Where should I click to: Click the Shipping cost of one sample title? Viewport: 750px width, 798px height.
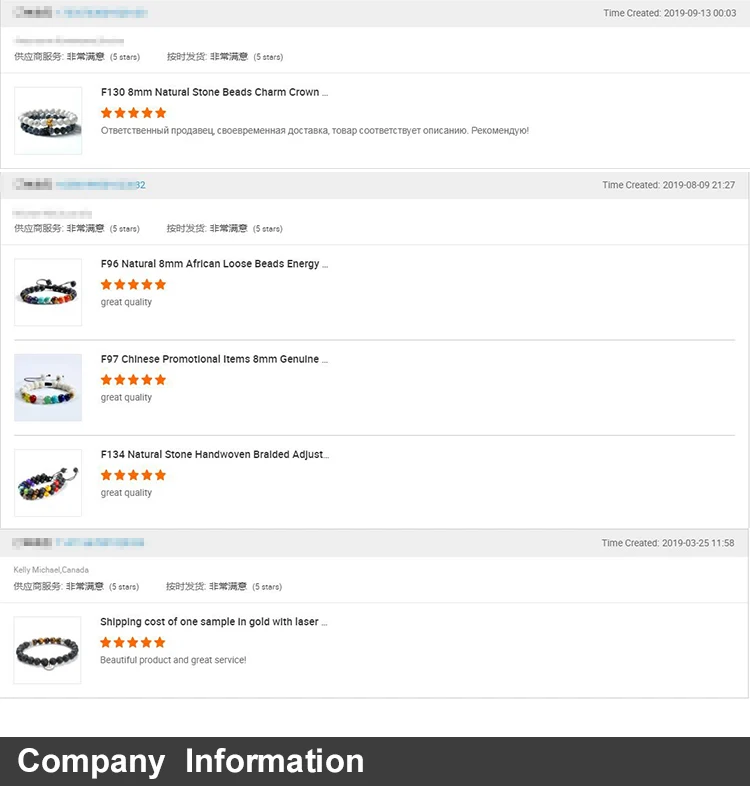213,622
